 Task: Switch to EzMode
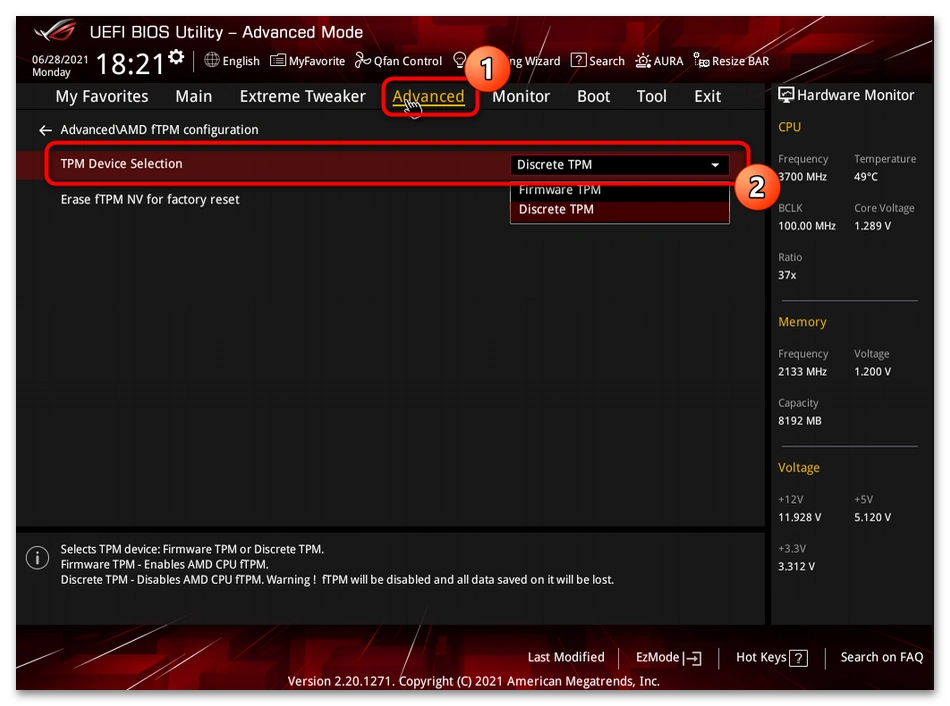(668, 657)
